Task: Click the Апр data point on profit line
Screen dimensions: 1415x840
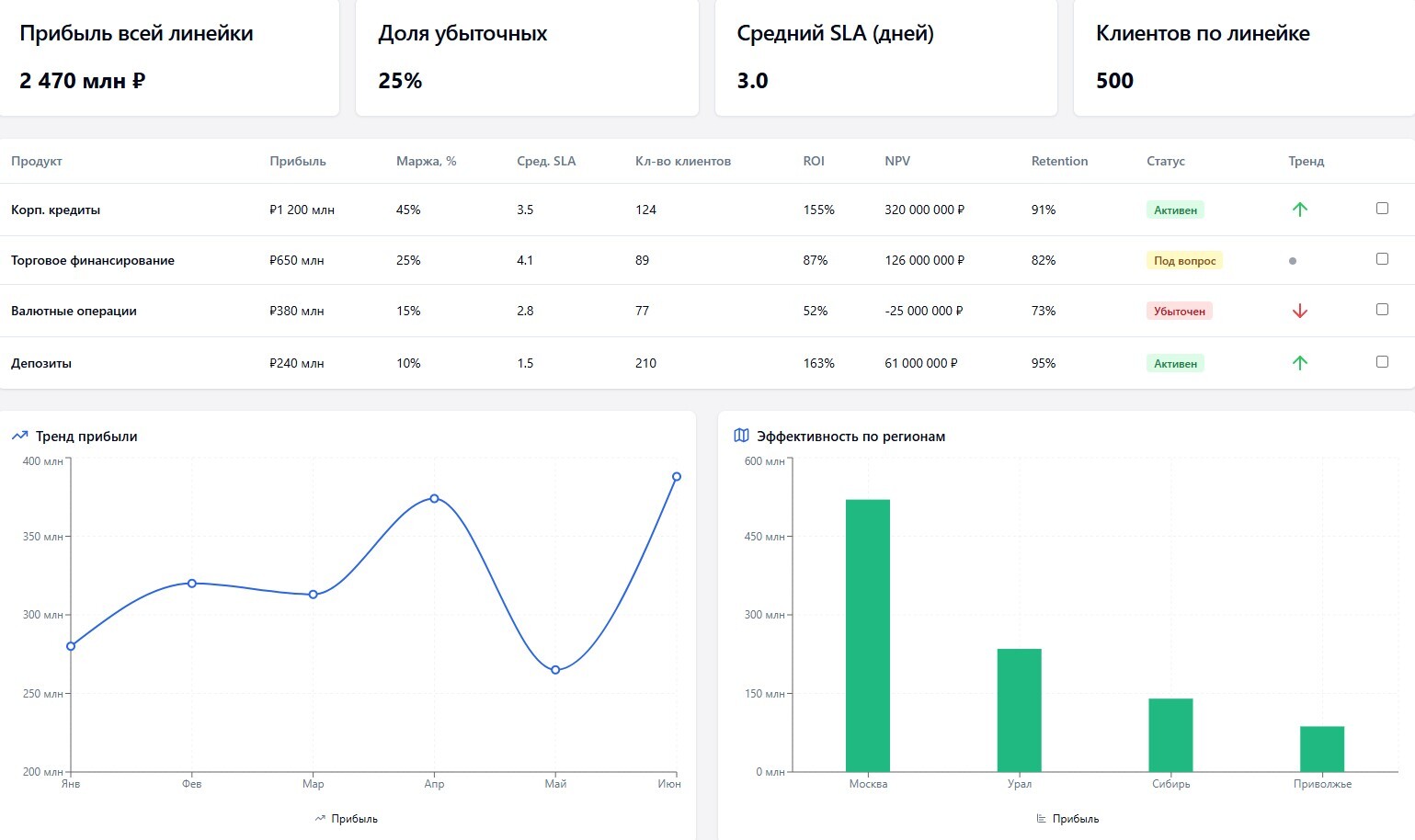Action: [434, 498]
